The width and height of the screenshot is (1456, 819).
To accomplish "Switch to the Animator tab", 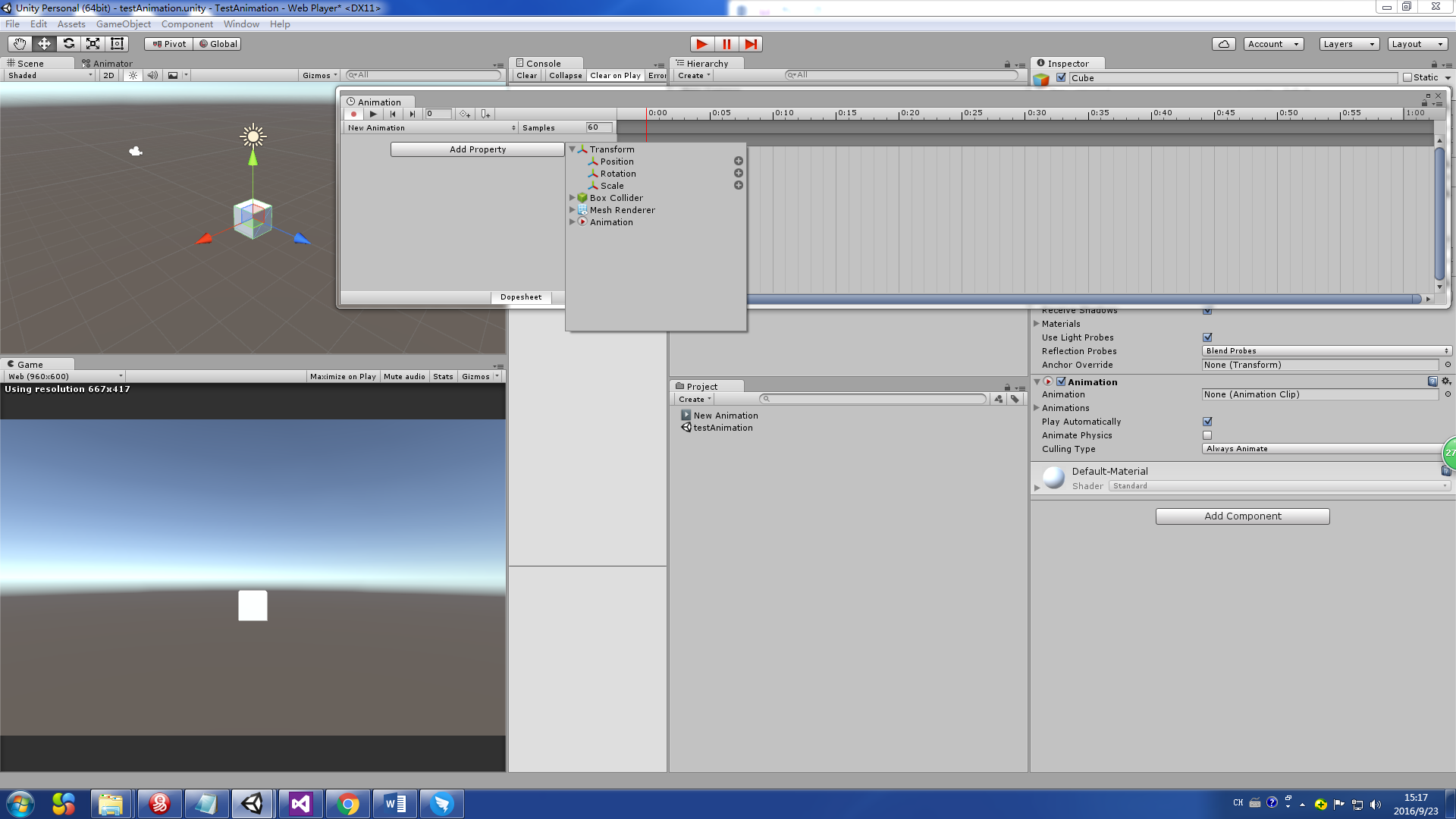I will tap(108, 64).
